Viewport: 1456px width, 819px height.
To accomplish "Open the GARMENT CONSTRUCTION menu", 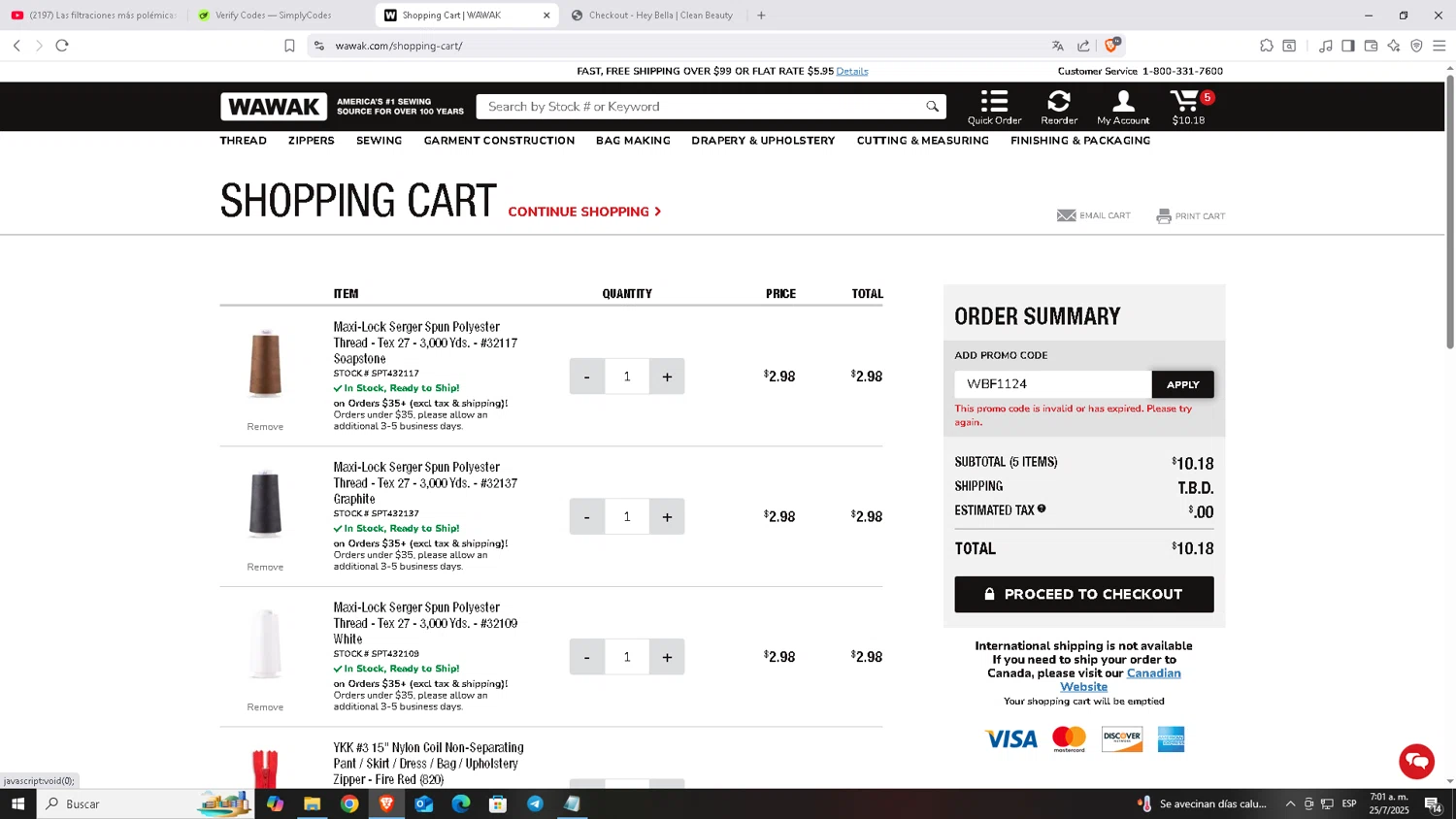I will tap(499, 141).
